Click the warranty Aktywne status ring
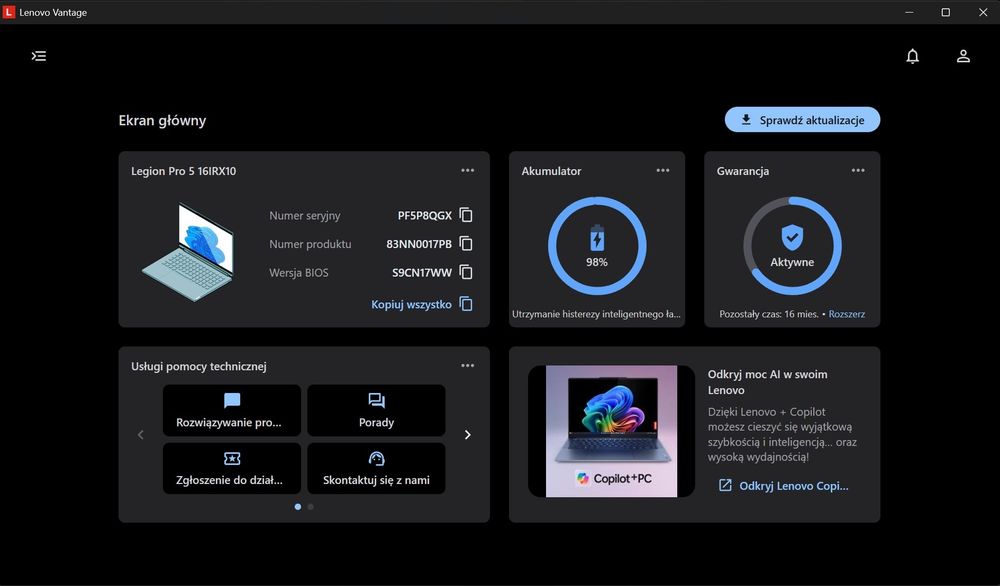Screen dimensions: 1000x586 click(x=792, y=245)
